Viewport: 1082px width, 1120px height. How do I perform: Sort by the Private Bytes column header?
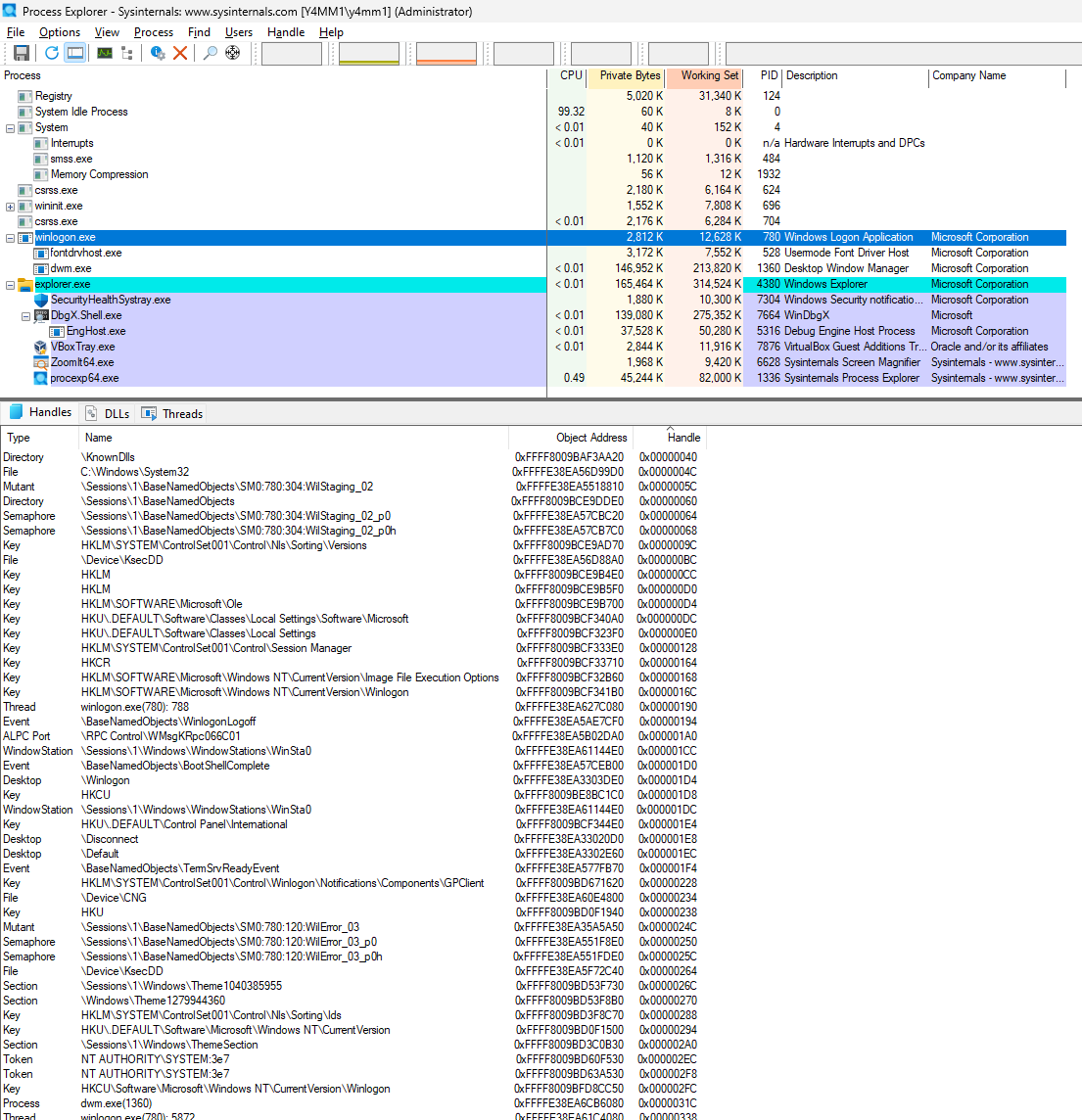coord(629,75)
